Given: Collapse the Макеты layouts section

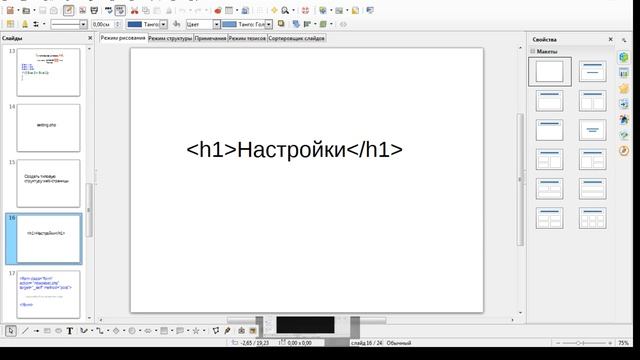Looking at the screenshot, I should 533,51.
